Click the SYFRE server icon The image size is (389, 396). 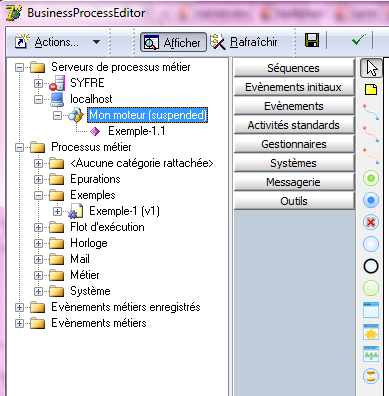pos(57,83)
